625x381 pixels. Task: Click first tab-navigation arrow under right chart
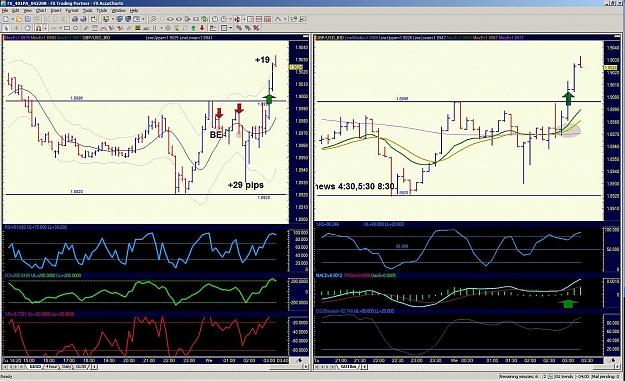(x=316, y=366)
